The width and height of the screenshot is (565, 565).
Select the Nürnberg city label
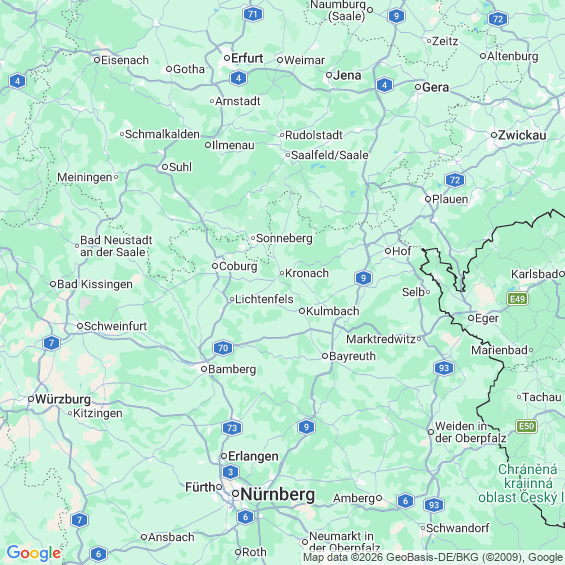[277, 494]
